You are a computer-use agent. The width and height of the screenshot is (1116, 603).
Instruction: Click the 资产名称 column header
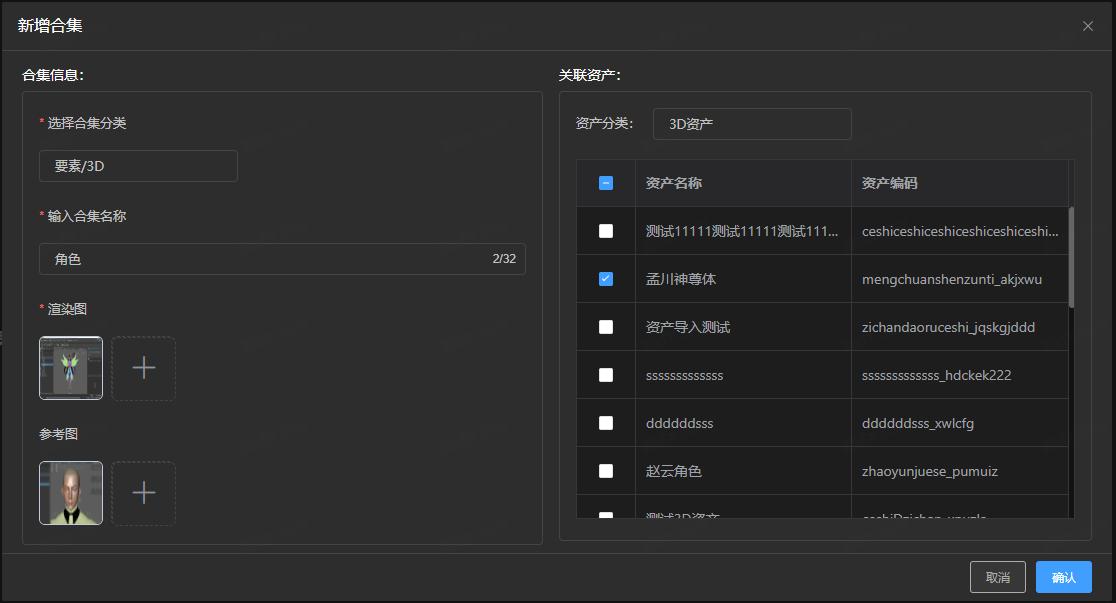[x=674, y=183]
